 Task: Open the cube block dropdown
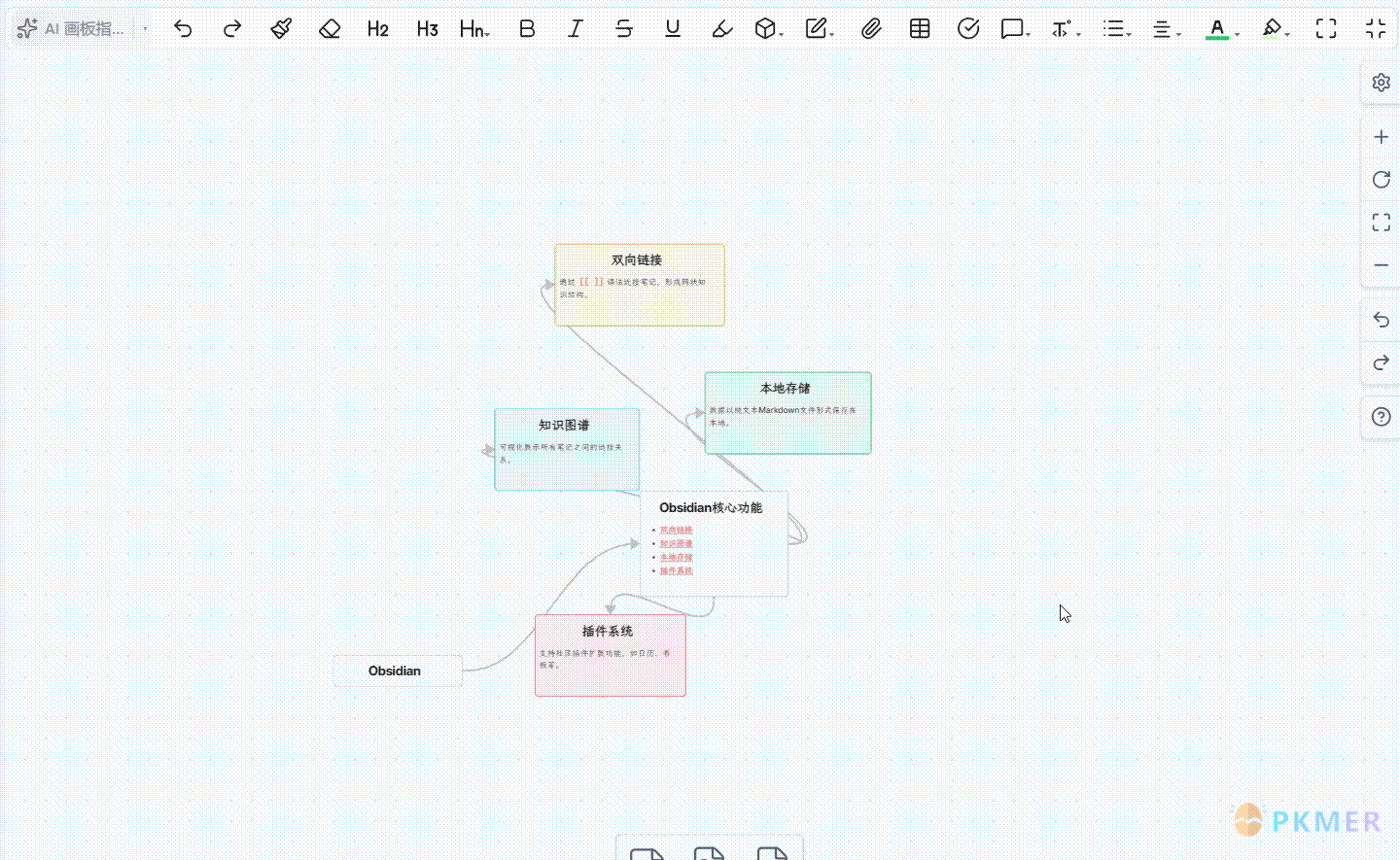coord(769,28)
